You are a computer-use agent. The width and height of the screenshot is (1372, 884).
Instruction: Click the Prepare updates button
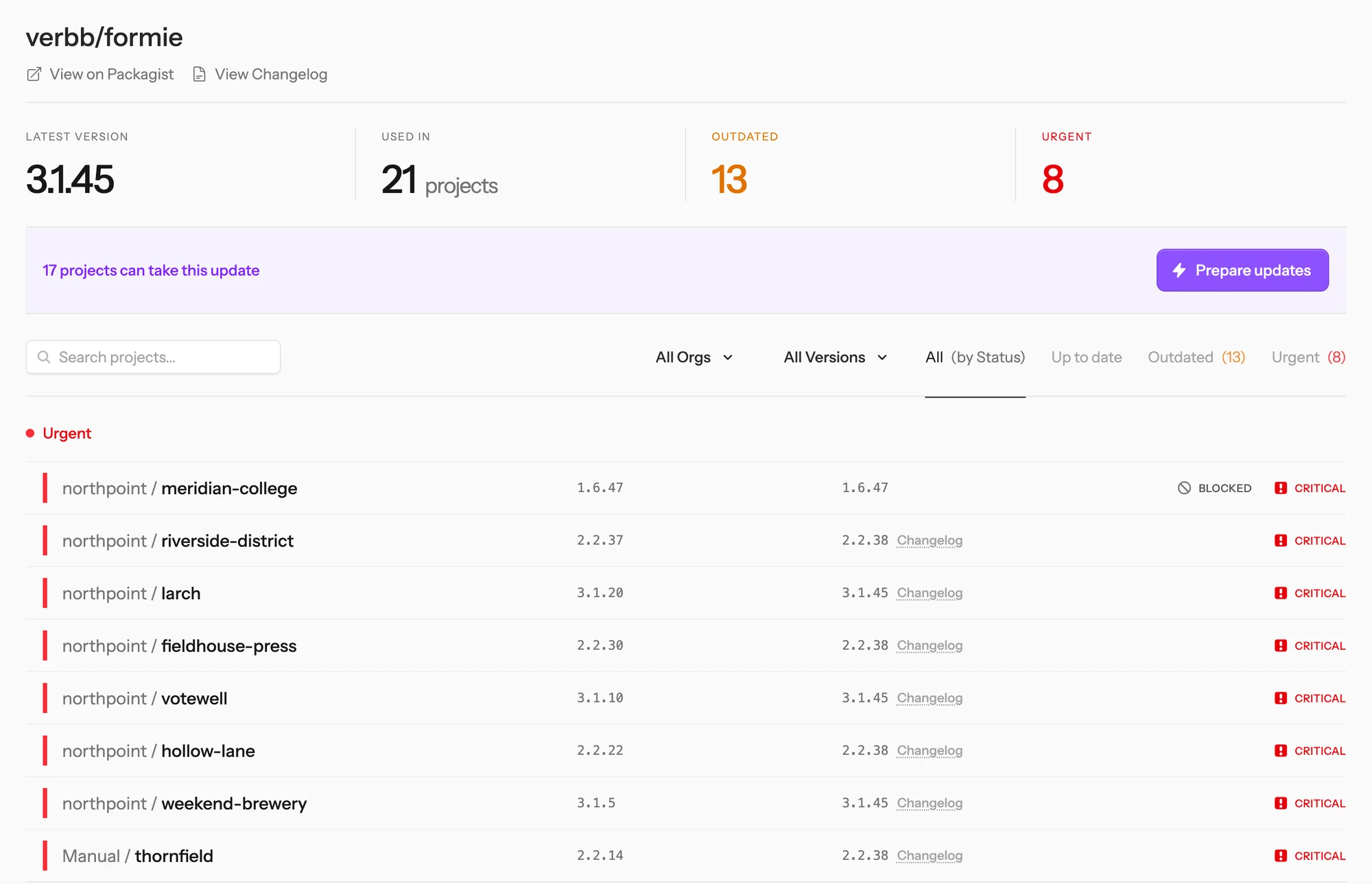pyautogui.click(x=1242, y=270)
